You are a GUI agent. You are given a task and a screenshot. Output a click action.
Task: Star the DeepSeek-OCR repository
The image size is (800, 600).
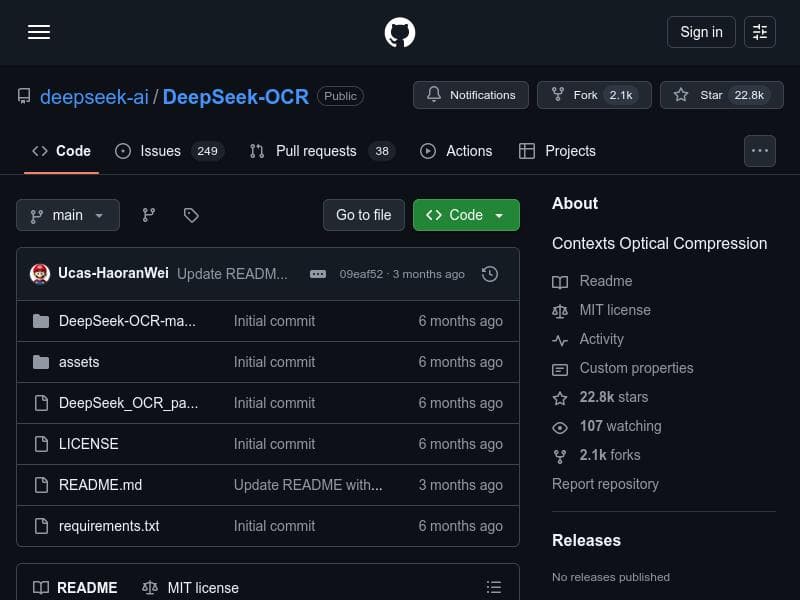pyautogui.click(x=710, y=94)
